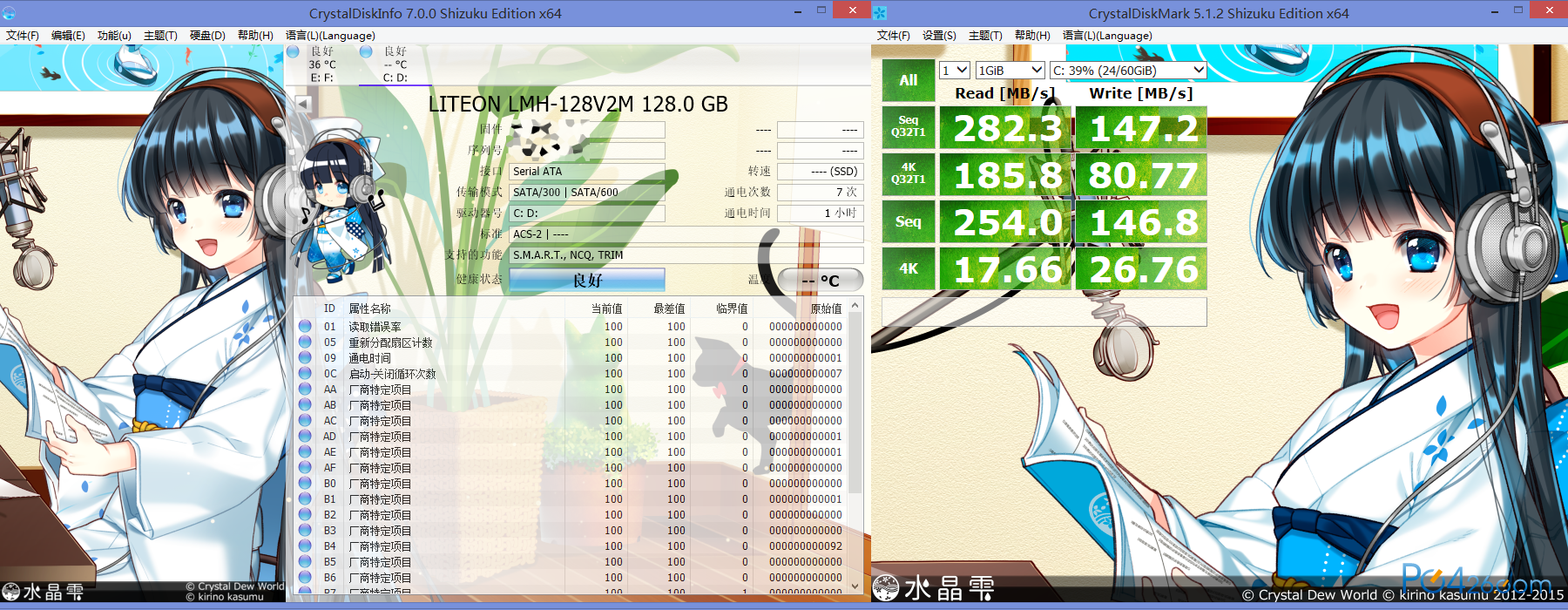1568x610 pixels.
Task: Run Seq Q32T1 benchmark test
Action: [909, 127]
